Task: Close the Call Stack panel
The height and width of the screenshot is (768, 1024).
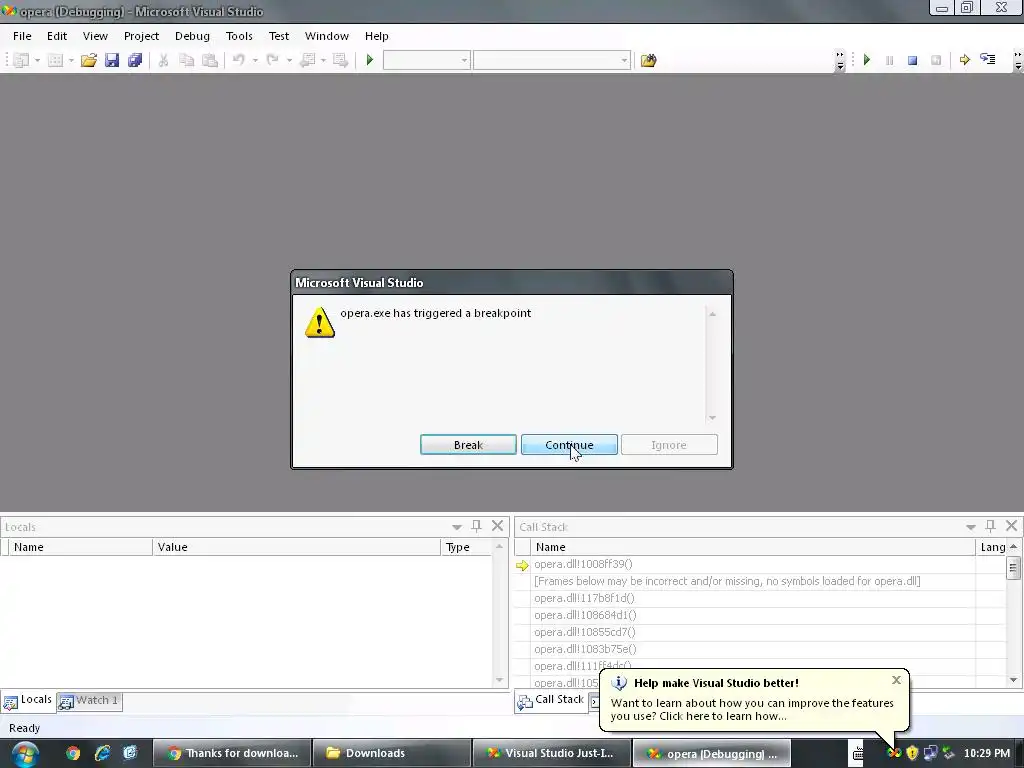Action: click(x=1012, y=526)
